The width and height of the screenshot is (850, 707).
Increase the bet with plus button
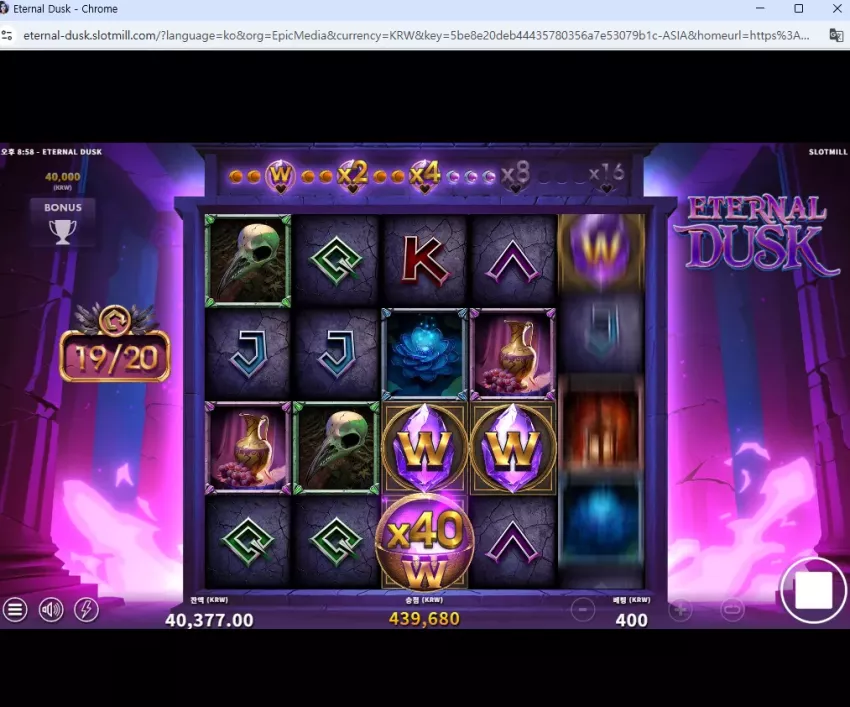coord(680,610)
